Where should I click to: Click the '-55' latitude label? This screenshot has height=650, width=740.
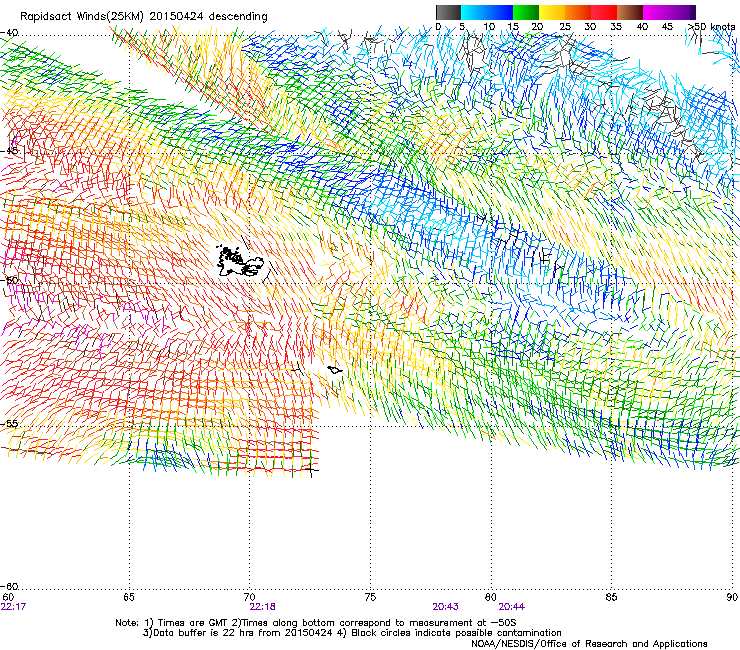click(9, 424)
